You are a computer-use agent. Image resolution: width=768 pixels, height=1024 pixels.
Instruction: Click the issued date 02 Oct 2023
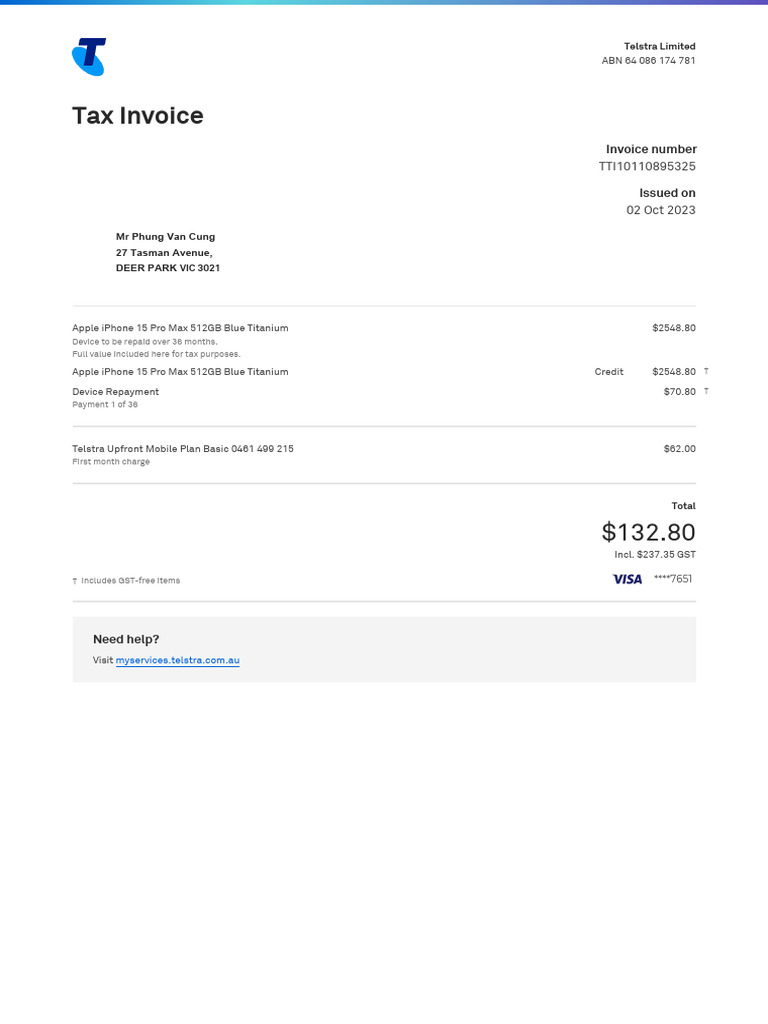[x=660, y=210]
